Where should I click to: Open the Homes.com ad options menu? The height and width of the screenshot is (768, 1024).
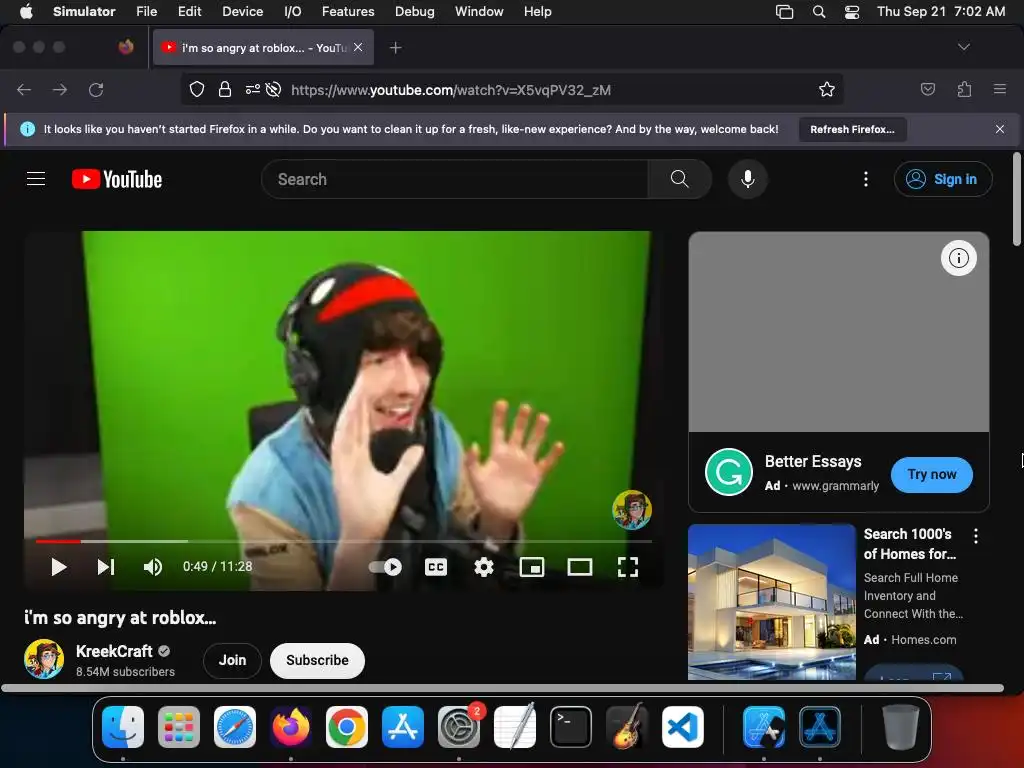(x=976, y=536)
